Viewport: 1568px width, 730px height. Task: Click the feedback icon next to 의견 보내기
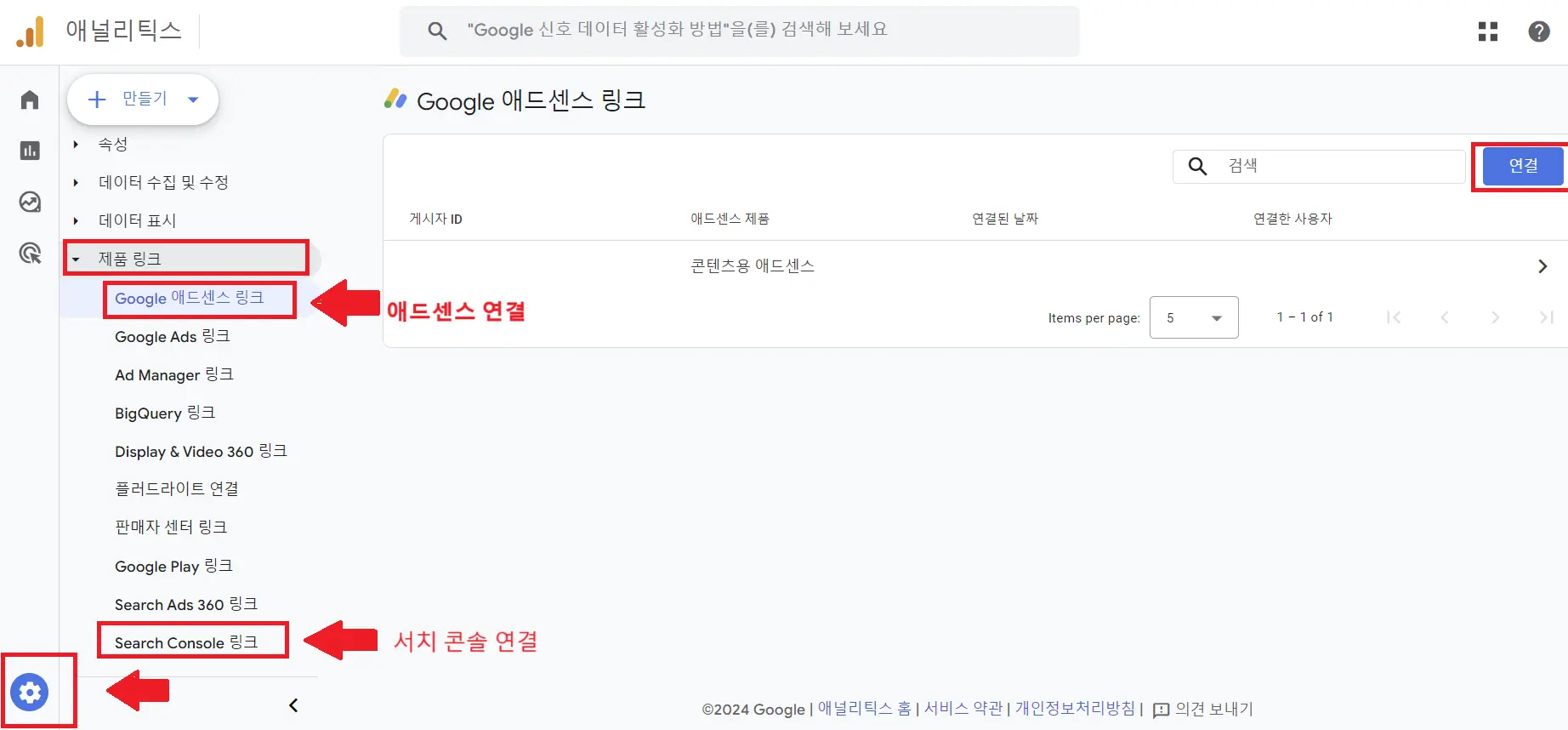(x=1161, y=710)
